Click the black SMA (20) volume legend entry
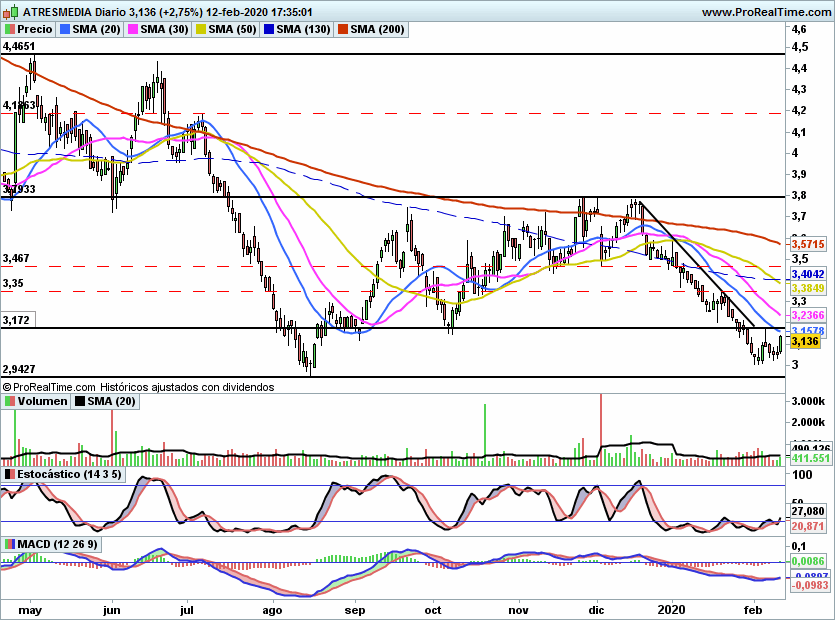 [x=105, y=401]
